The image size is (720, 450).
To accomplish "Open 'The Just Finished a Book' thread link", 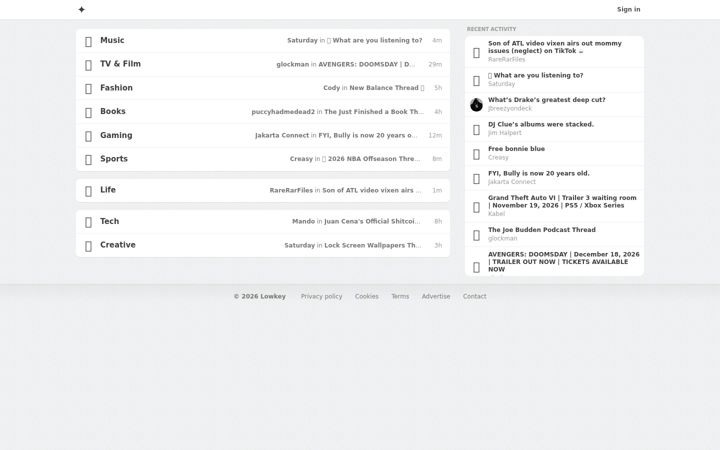I will 374,112.
